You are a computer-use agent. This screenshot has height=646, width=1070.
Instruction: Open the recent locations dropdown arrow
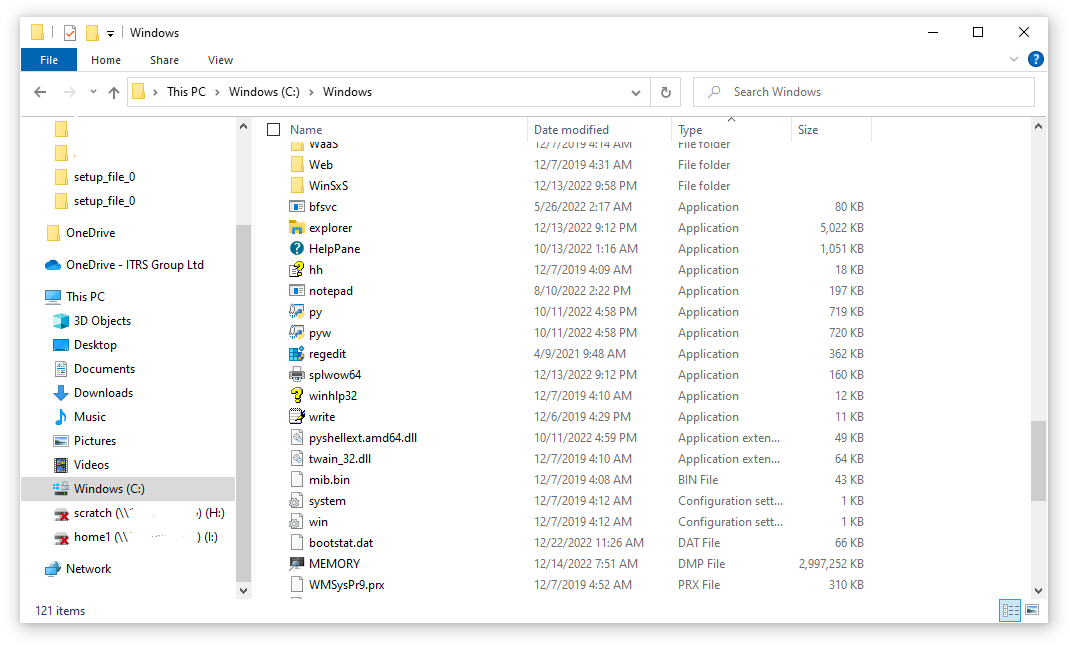click(93, 92)
